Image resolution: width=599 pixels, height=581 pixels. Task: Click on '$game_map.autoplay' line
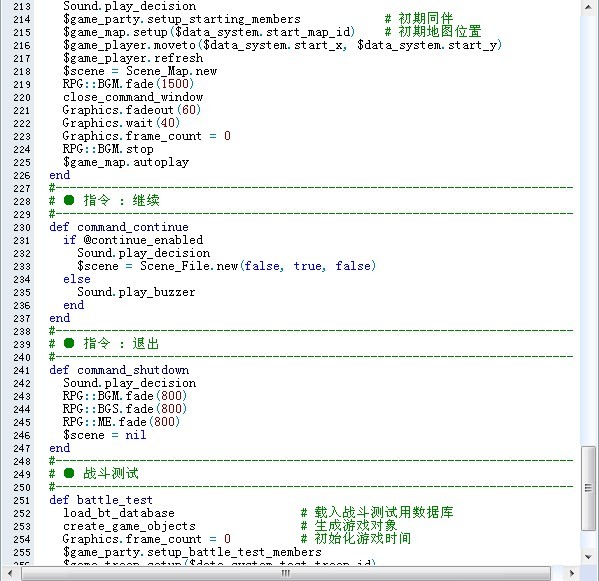[126, 162]
